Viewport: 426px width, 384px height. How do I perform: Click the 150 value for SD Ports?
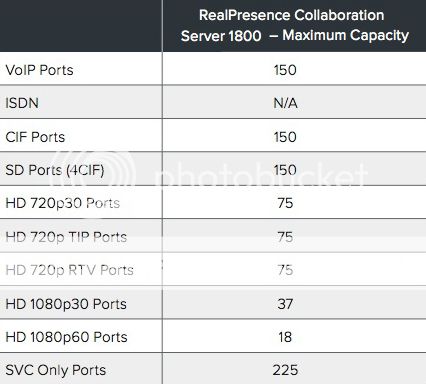click(x=285, y=170)
